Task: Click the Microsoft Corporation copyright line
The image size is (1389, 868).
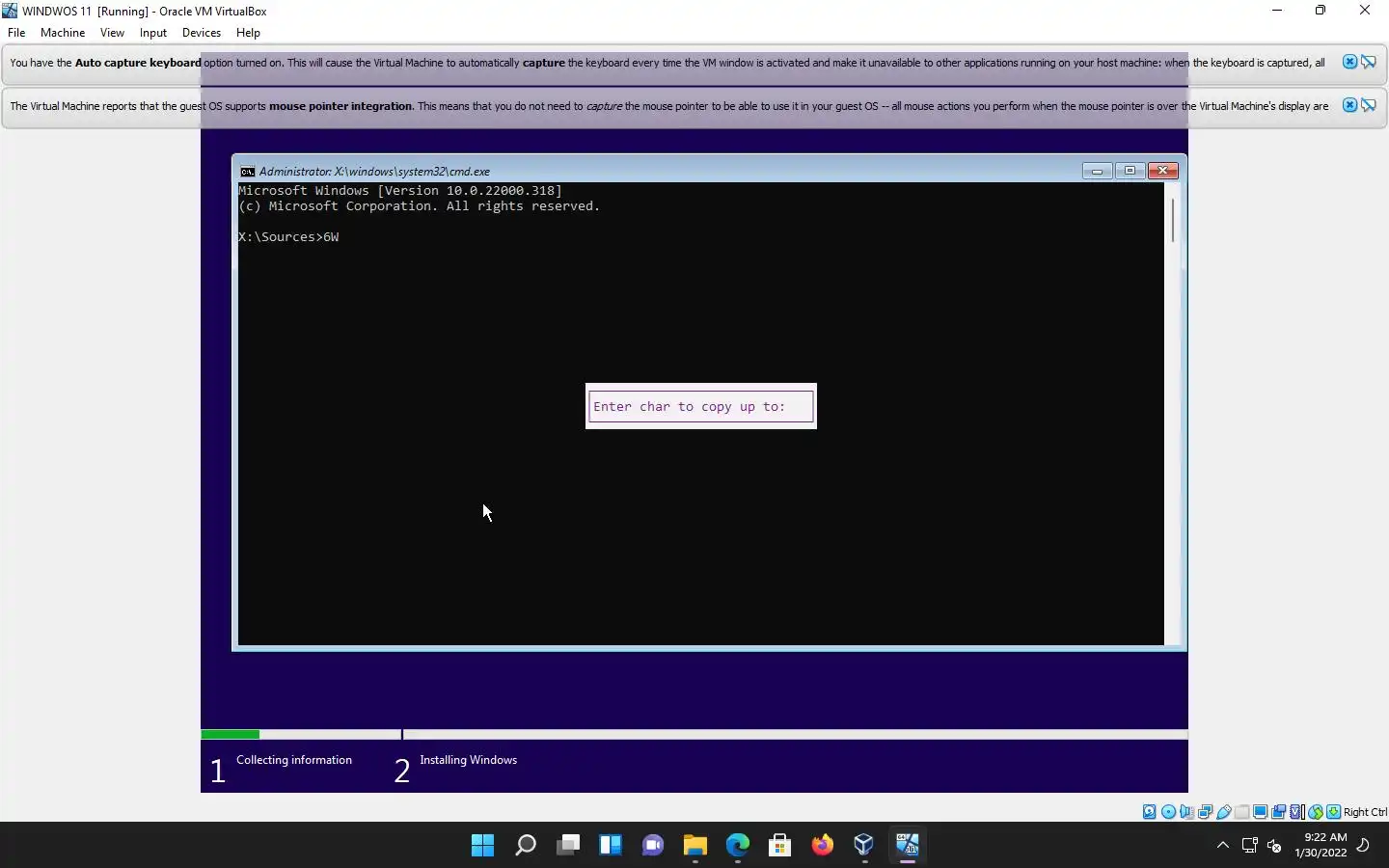Action: coord(420,206)
